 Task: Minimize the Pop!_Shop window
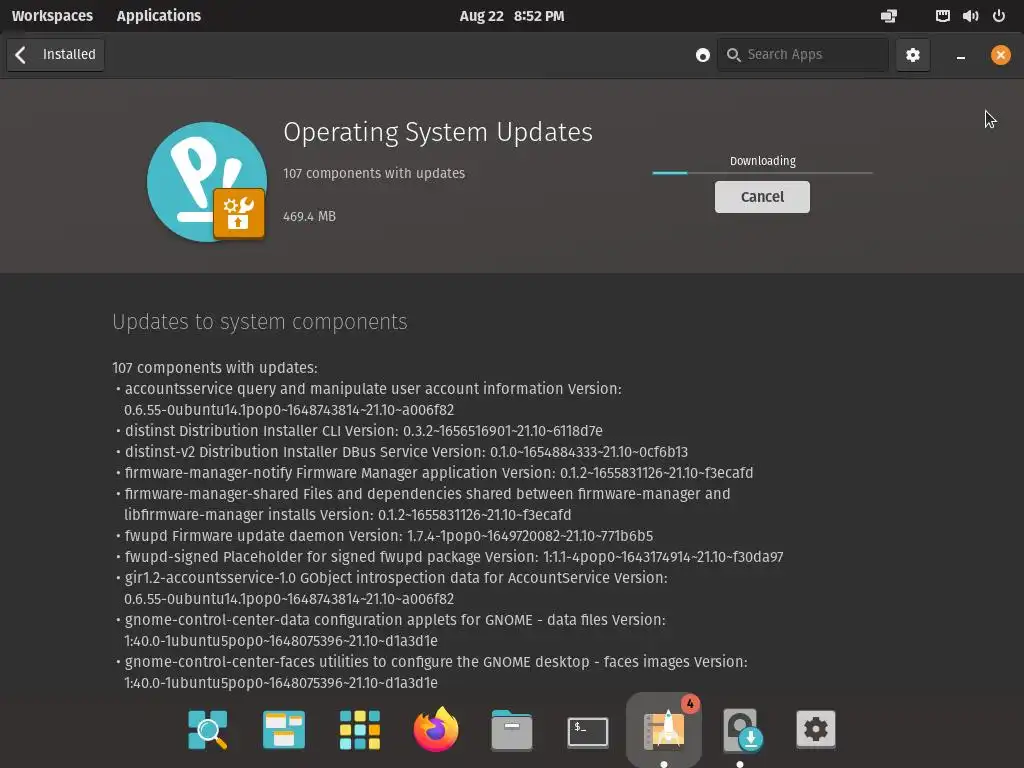pyautogui.click(x=961, y=56)
